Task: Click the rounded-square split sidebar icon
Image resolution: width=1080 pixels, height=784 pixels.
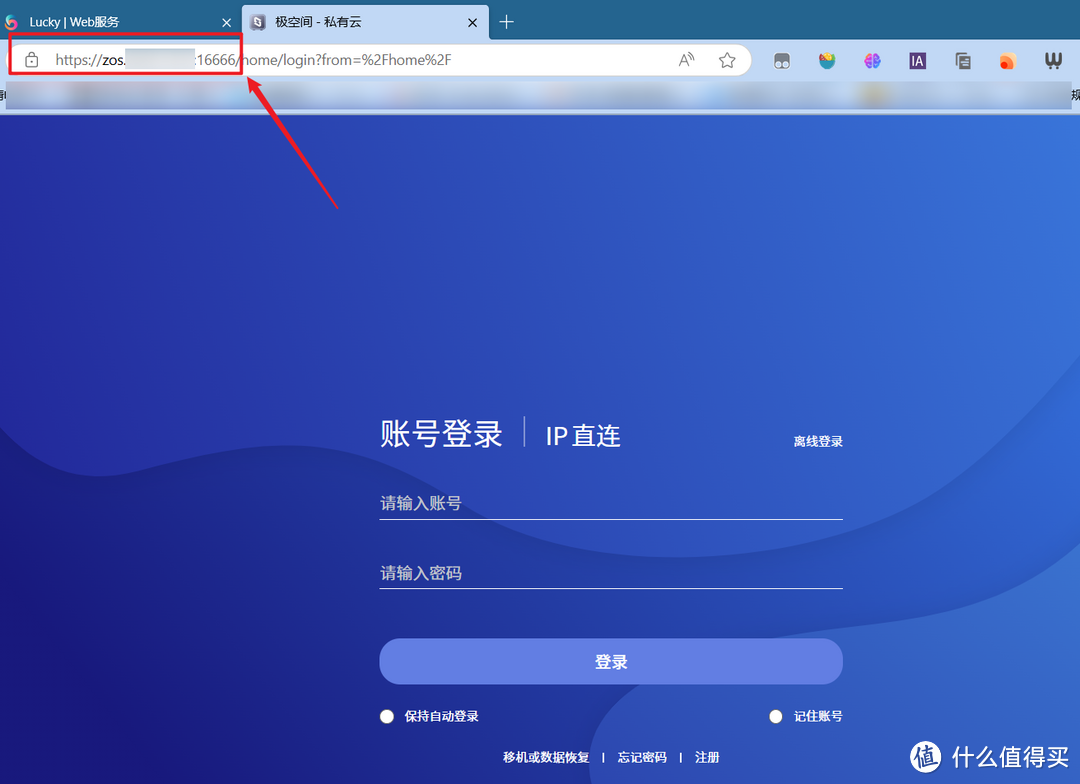Action: tap(781, 61)
